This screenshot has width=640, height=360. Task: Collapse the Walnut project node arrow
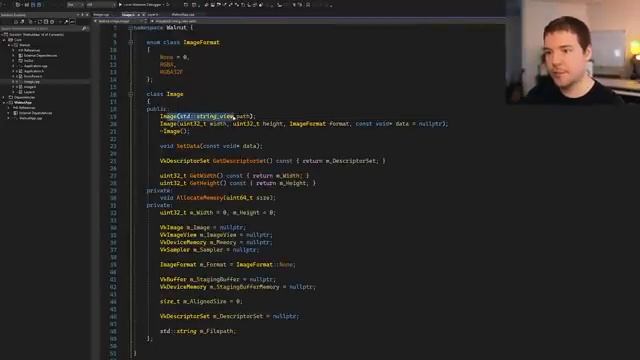9,45
